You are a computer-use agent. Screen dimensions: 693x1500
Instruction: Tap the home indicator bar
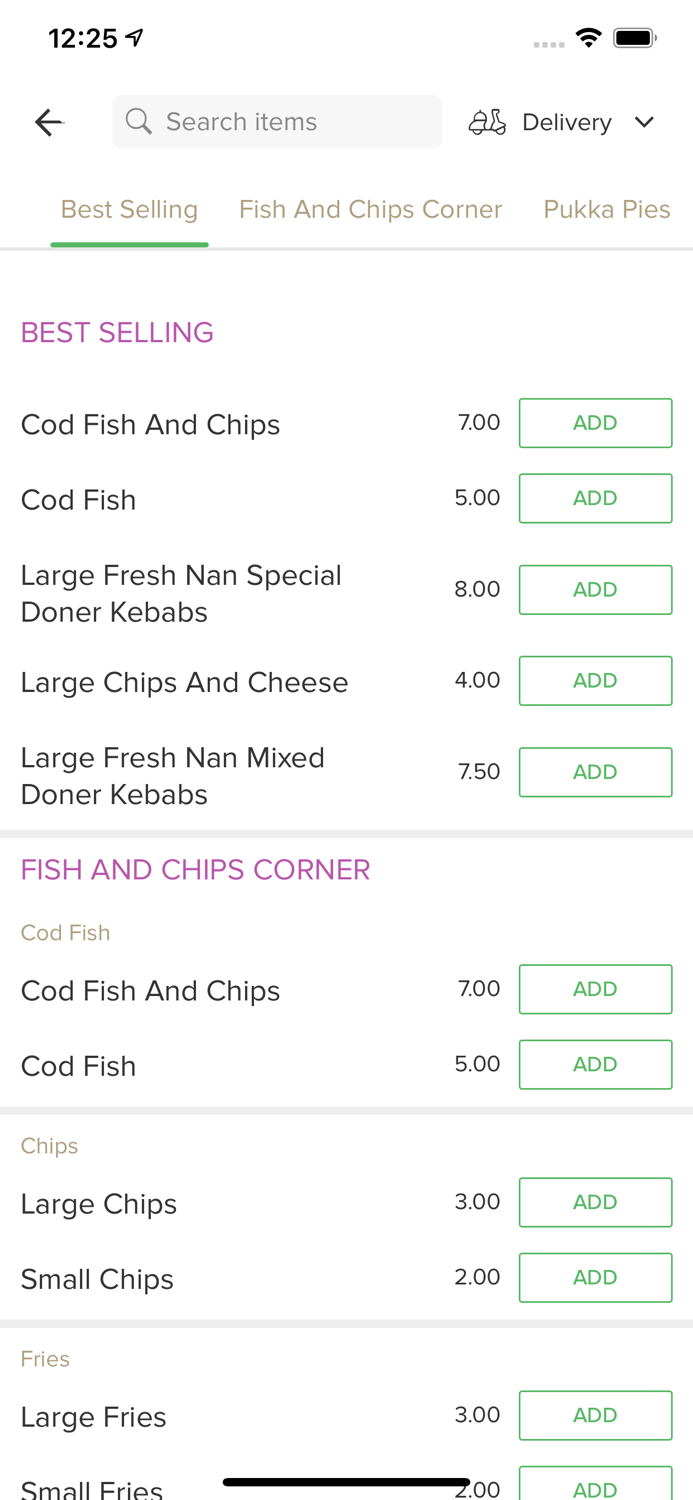tap(346, 1481)
